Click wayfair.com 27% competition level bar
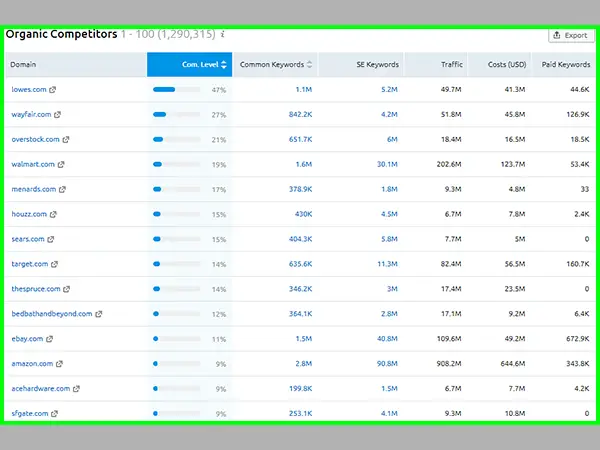Viewport: 600px width, 450px height. pyautogui.click(x=176, y=114)
